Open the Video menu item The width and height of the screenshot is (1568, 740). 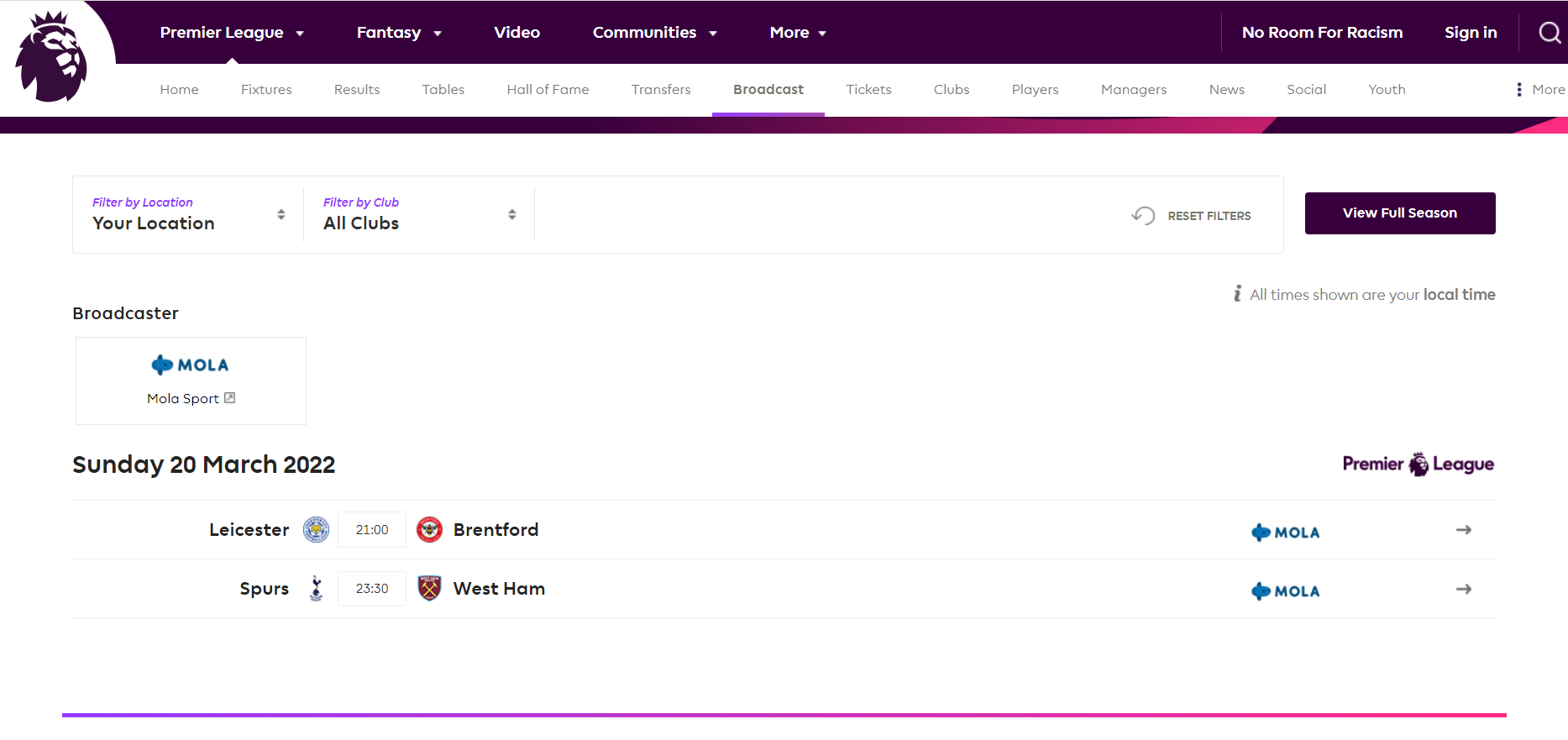(x=517, y=33)
